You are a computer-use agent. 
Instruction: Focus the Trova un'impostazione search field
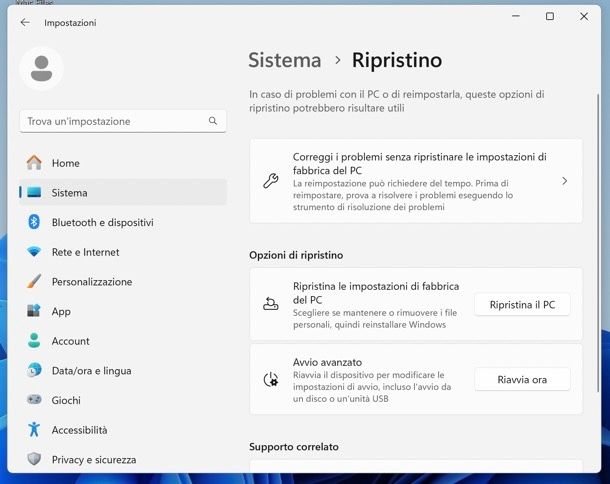click(123, 121)
